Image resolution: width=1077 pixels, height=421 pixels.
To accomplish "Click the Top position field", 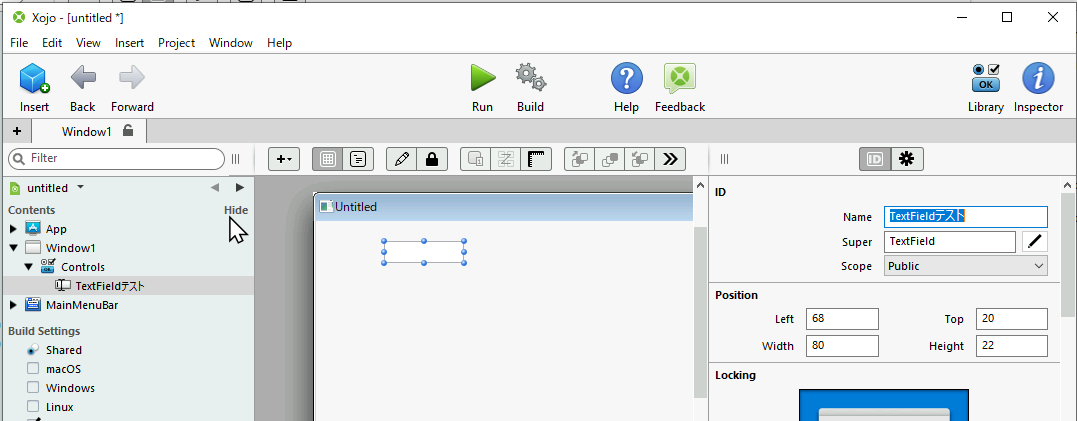I will coord(1012,319).
